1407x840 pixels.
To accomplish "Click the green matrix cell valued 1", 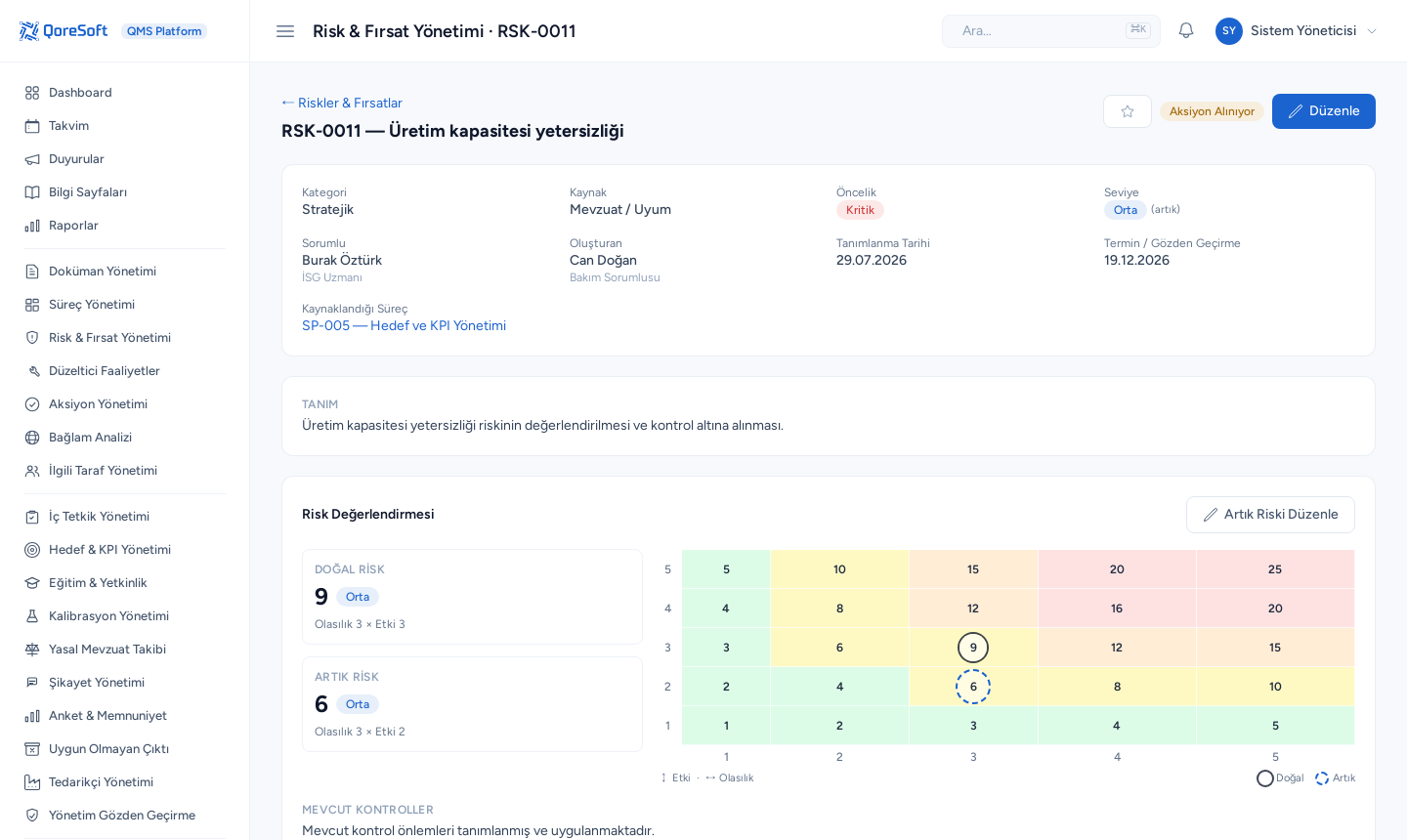I will (726, 726).
